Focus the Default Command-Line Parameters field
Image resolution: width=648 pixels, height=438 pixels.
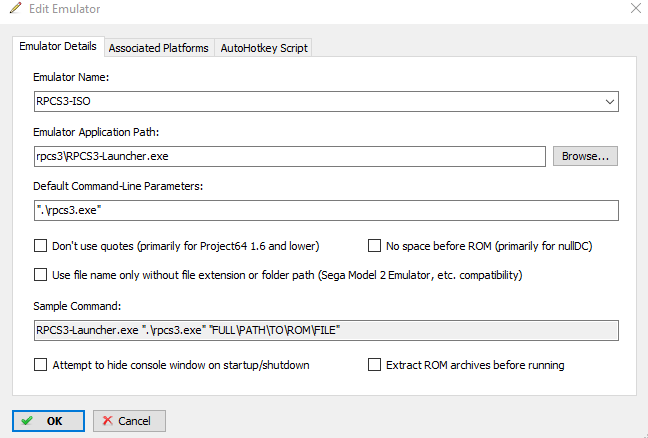(x=326, y=210)
